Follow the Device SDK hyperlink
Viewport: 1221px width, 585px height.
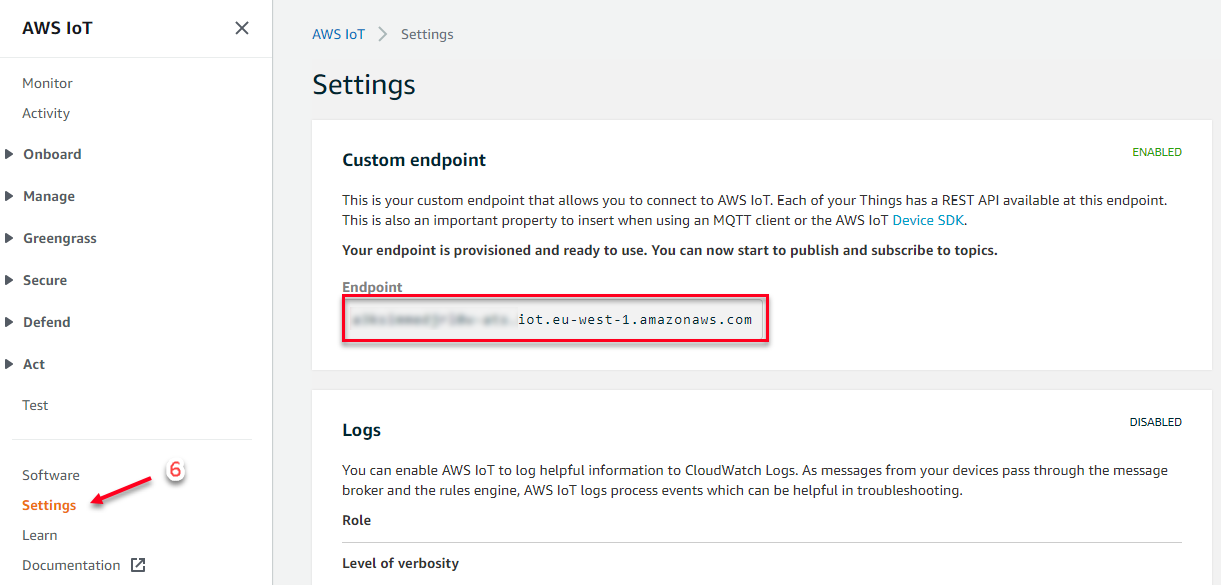tap(928, 220)
